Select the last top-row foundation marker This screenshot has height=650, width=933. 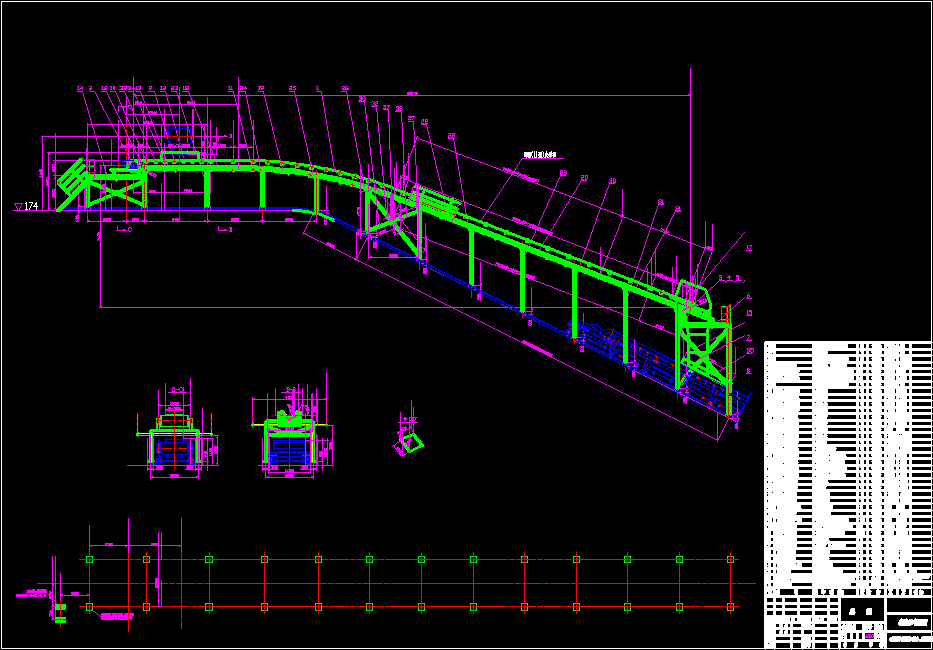coord(731,560)
